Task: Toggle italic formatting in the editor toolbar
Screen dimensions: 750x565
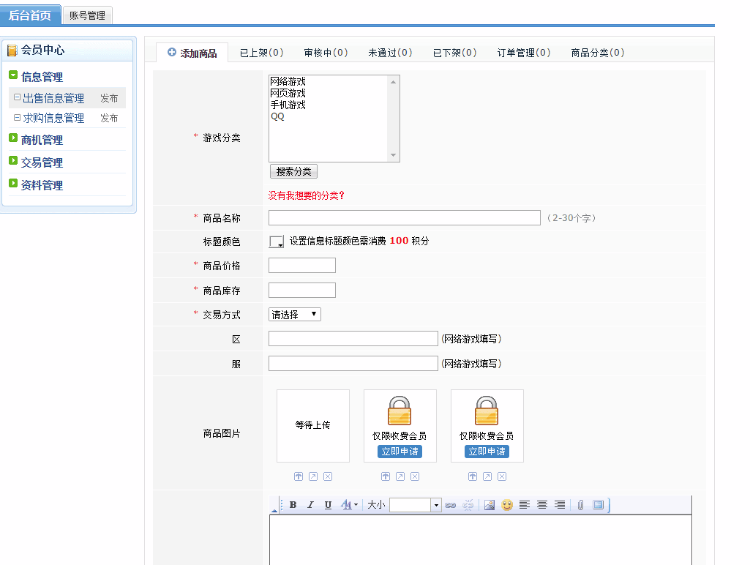Action: tap(310, 505)
